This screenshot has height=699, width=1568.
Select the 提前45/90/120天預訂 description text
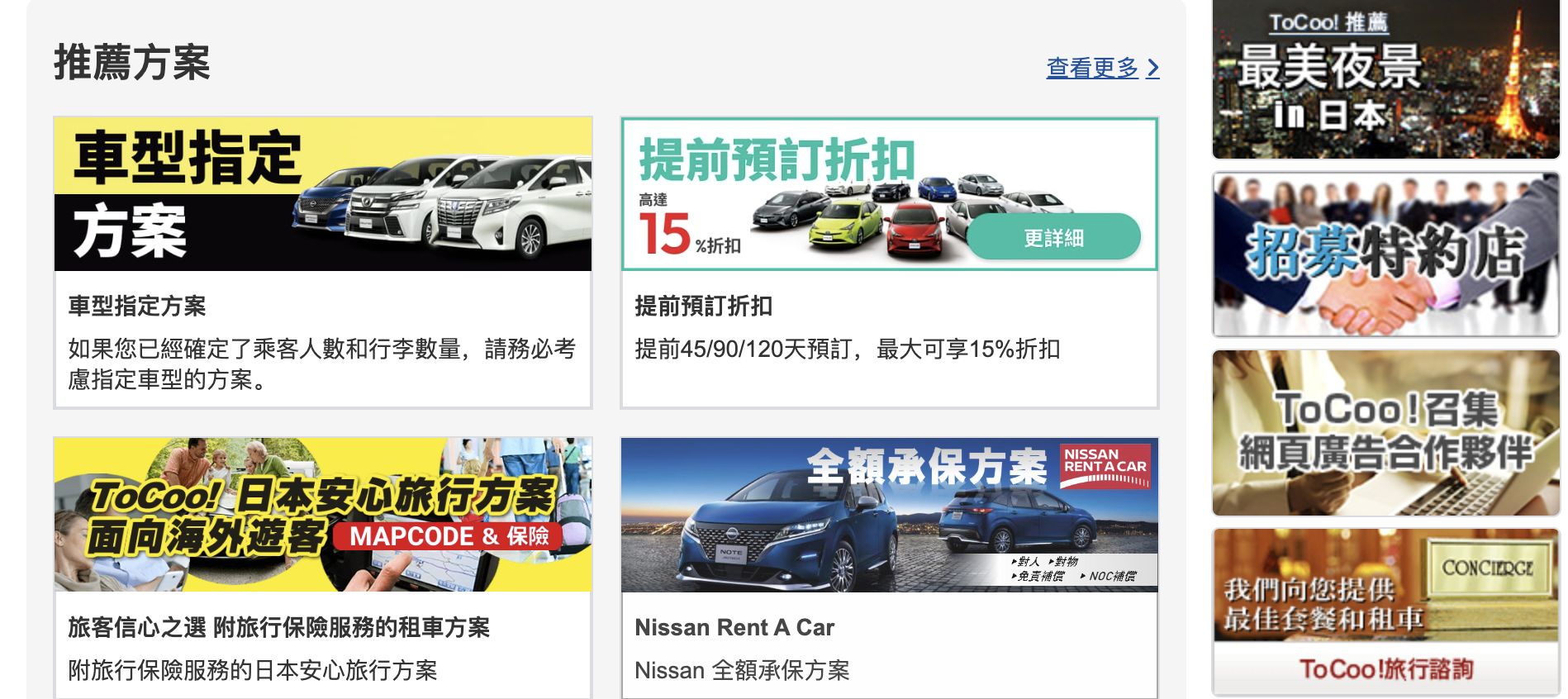(848, 349)
